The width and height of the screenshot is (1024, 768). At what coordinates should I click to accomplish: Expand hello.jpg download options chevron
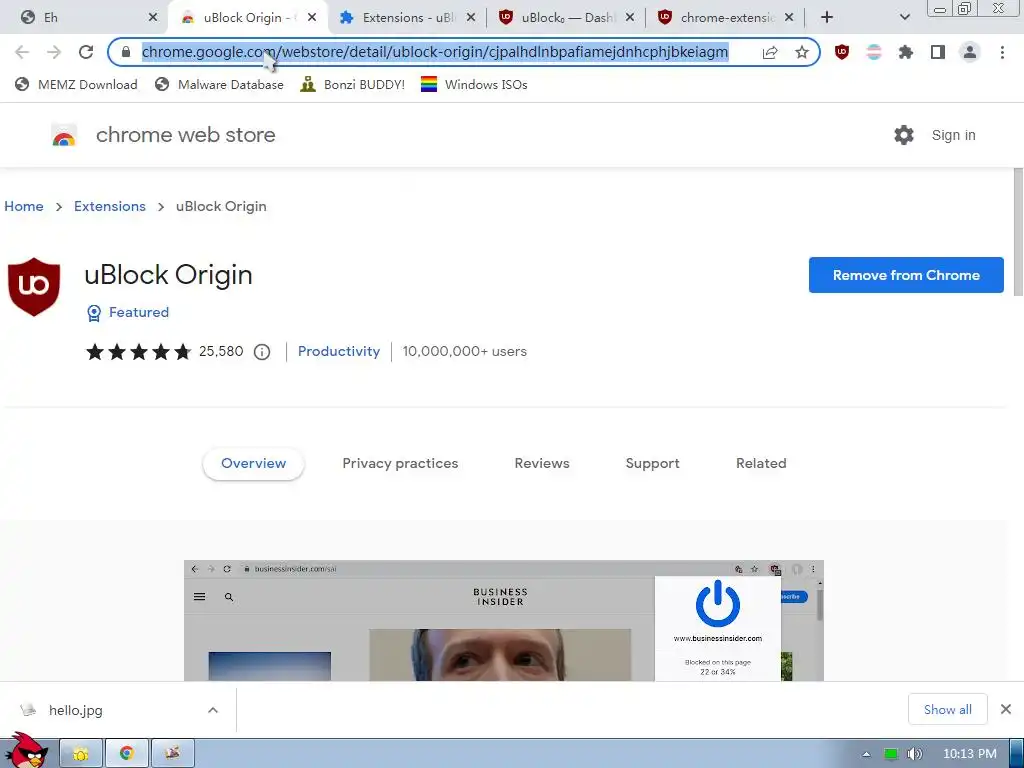pyautogui.click(x=213, y=710)
